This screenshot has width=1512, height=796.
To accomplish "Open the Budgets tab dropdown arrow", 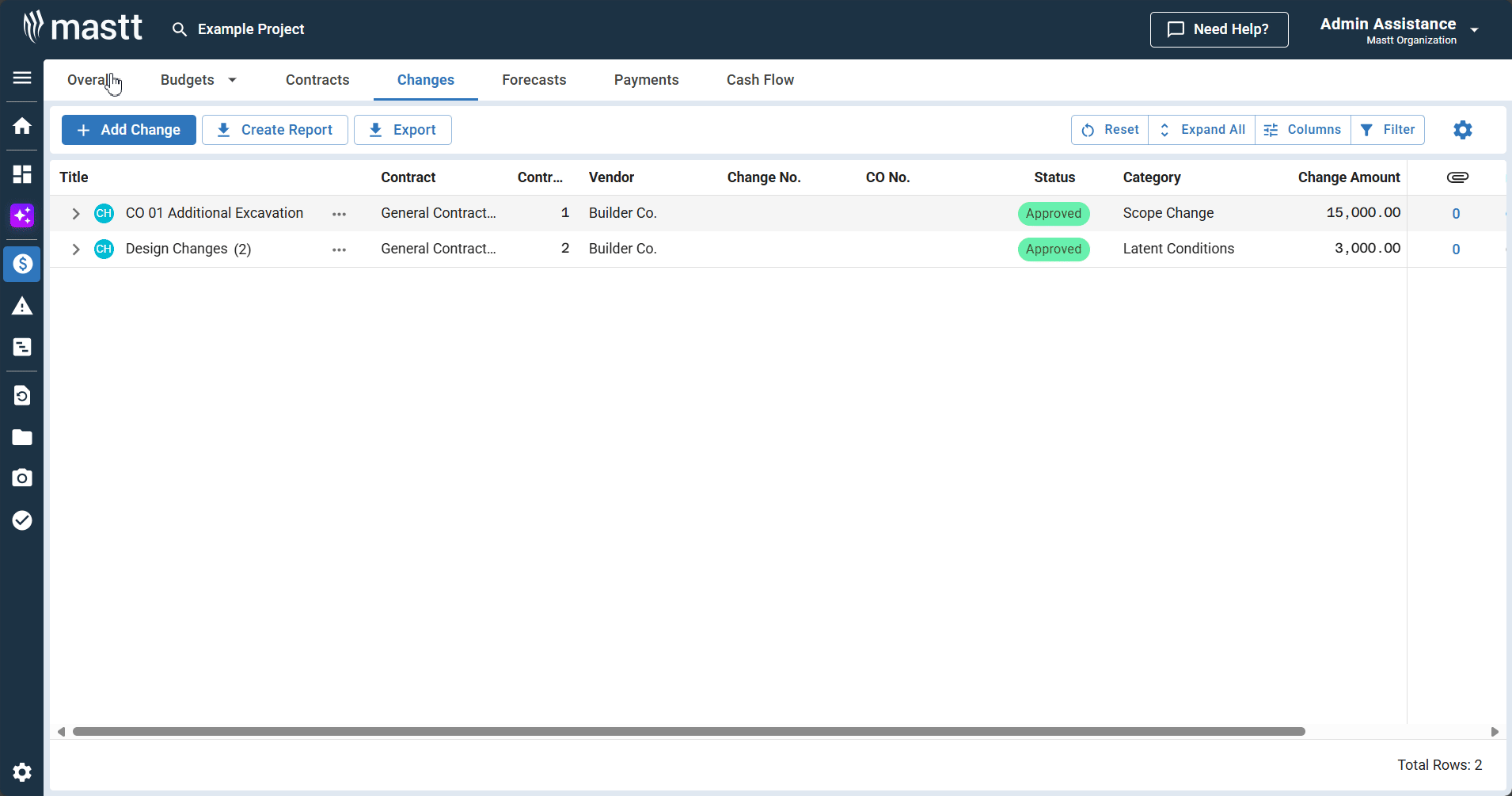I will click(x=232, y=80).
